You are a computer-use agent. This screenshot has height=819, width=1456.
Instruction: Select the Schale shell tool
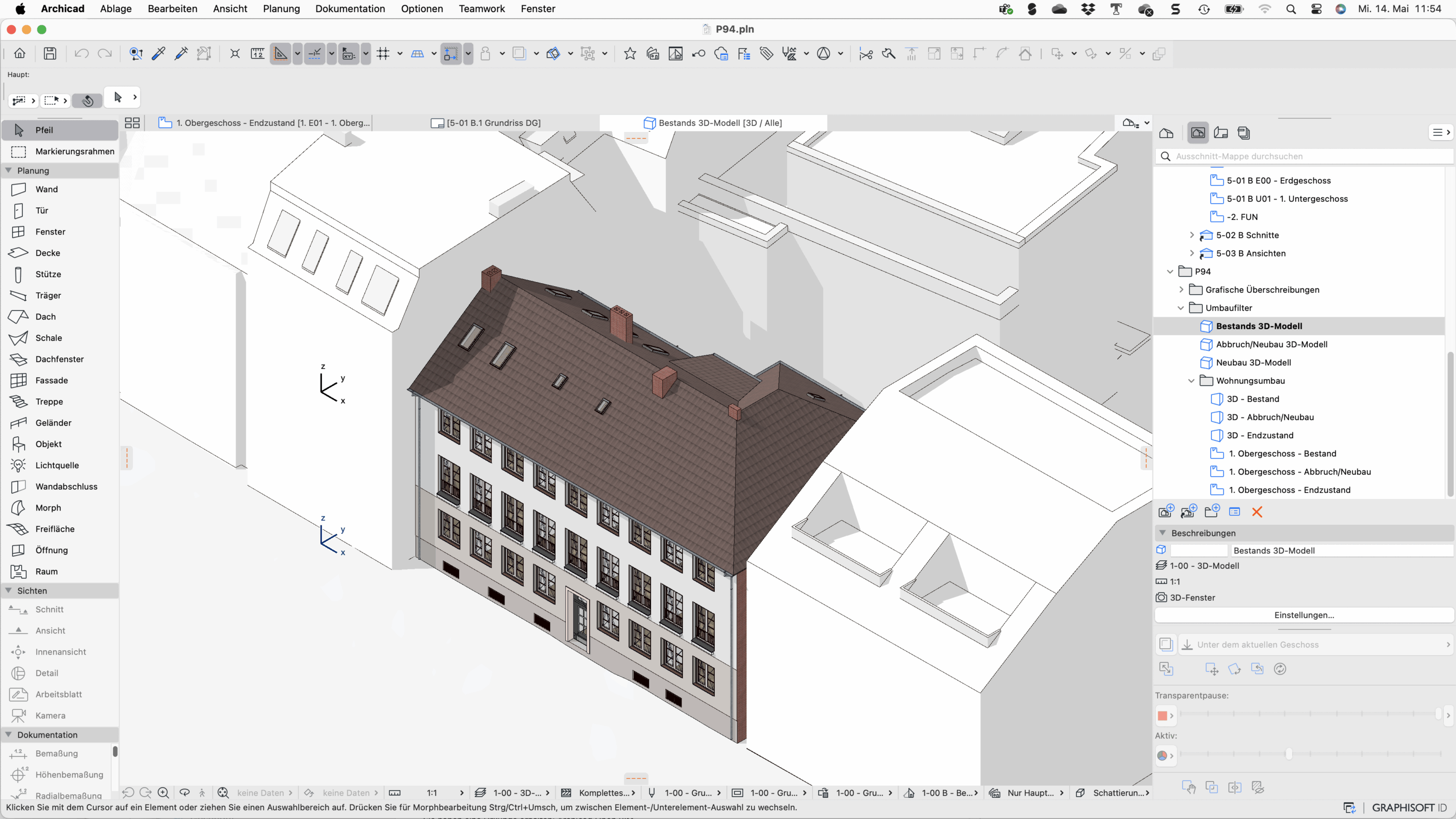click(59, 338)
